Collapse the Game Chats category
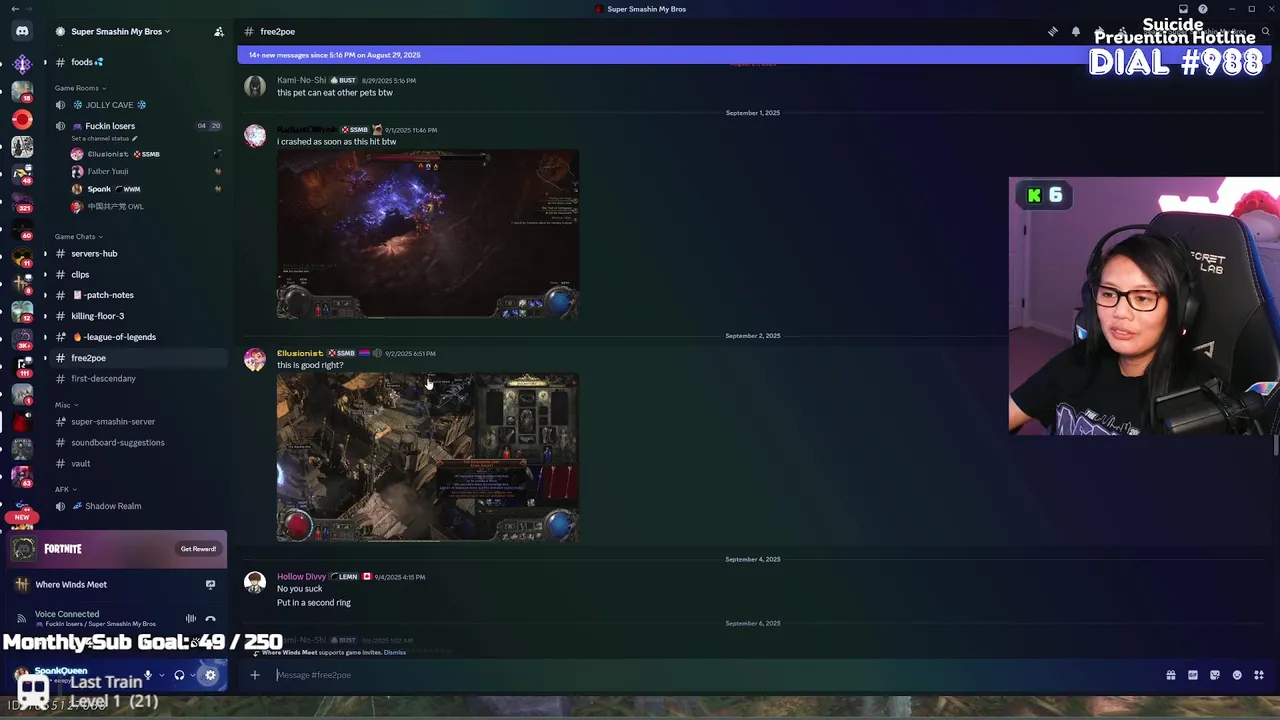1280x720 pixels. [78, 237]
